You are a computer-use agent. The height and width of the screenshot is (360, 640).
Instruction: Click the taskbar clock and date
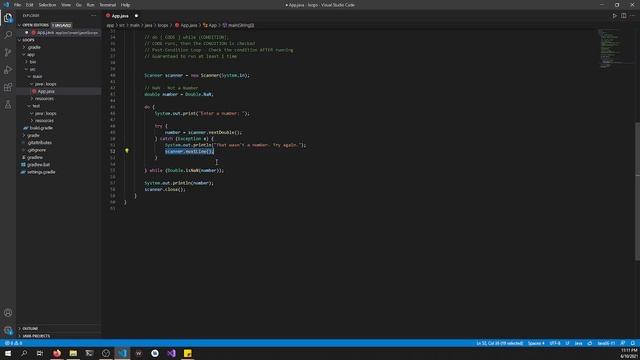[629, 353]
